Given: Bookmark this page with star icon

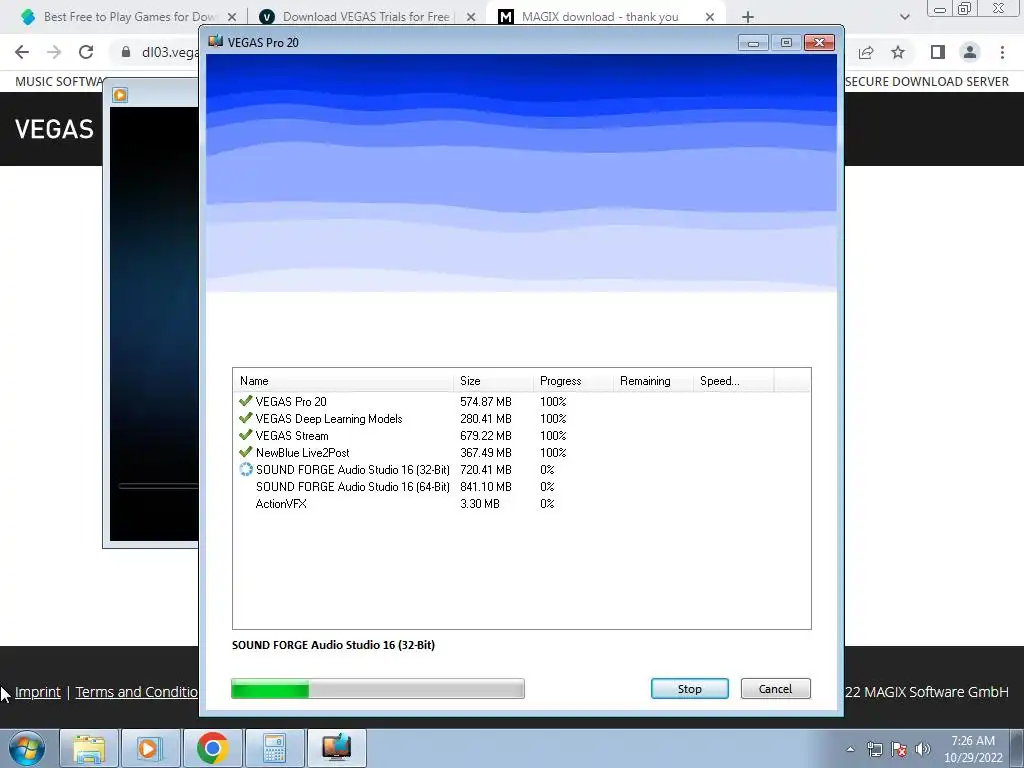Looking at the screenshot, I should click(898, 52).
